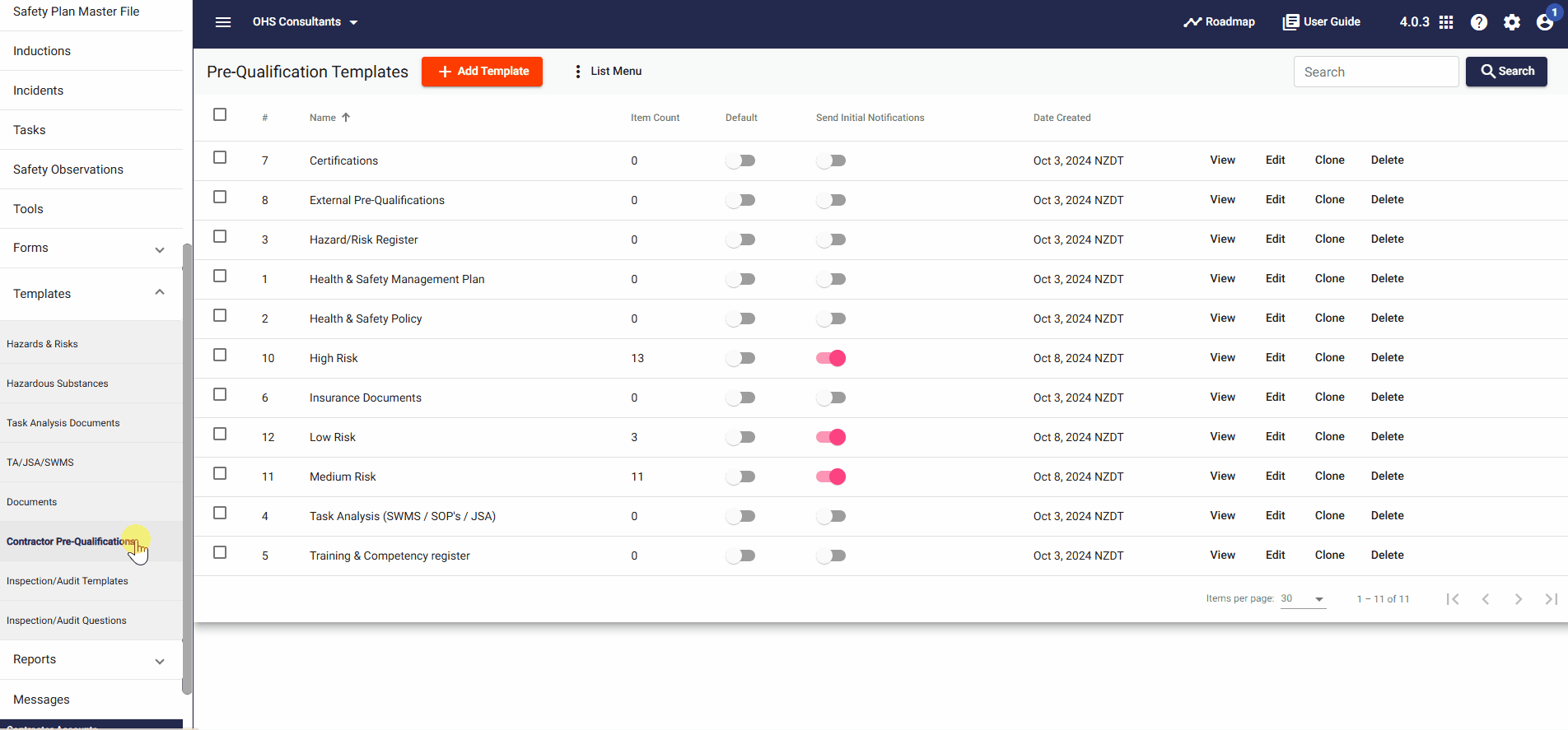
Task: Disable Send Initial Notifications for High Risk
Action: [831, 358]
